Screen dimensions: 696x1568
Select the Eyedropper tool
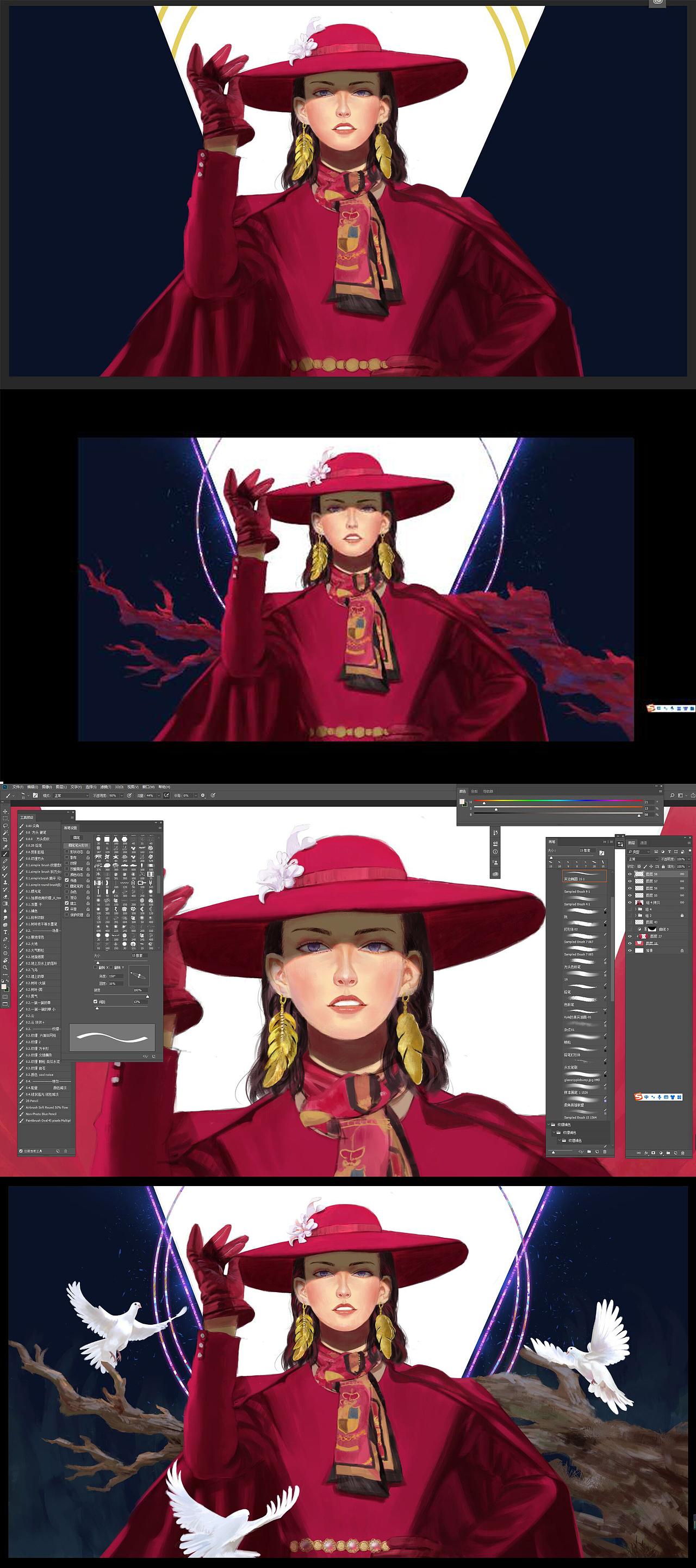5,847
